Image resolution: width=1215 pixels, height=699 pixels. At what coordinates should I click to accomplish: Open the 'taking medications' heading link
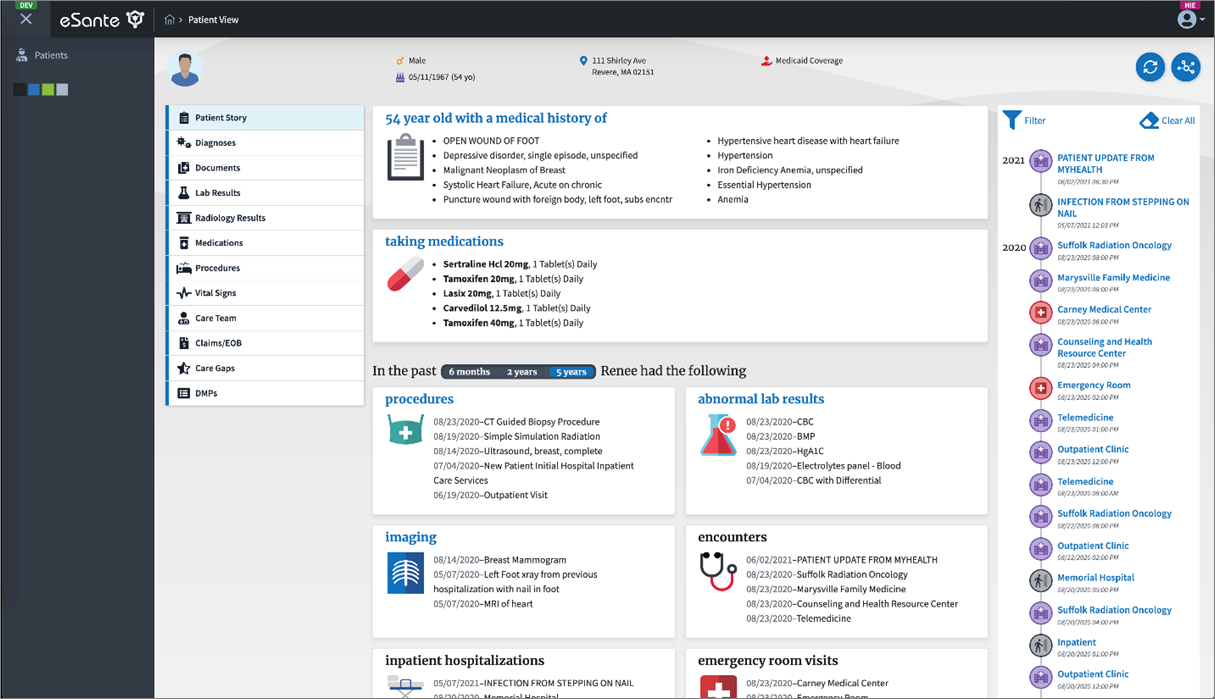pyautogui.click(x=444, y=241)
